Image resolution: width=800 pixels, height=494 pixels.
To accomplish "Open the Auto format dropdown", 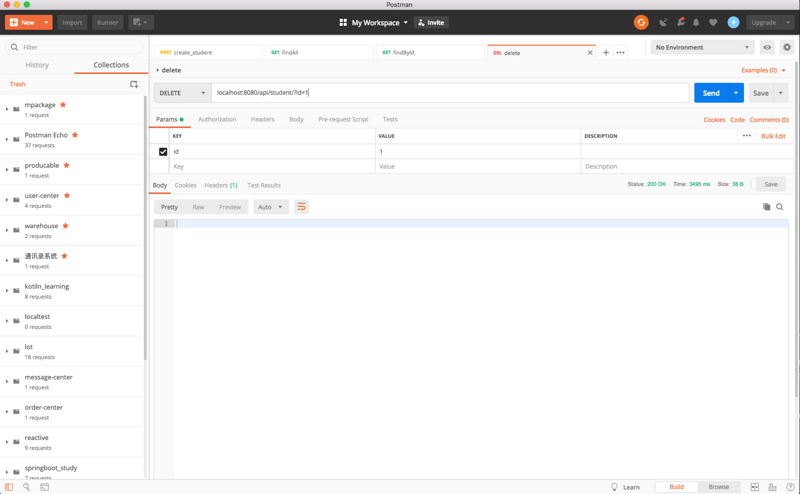I will pyautogui.click(x=270, y=207).
